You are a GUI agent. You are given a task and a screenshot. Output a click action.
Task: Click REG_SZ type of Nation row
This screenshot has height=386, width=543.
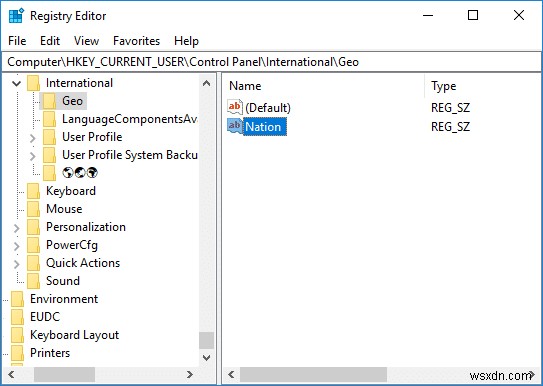450,127
